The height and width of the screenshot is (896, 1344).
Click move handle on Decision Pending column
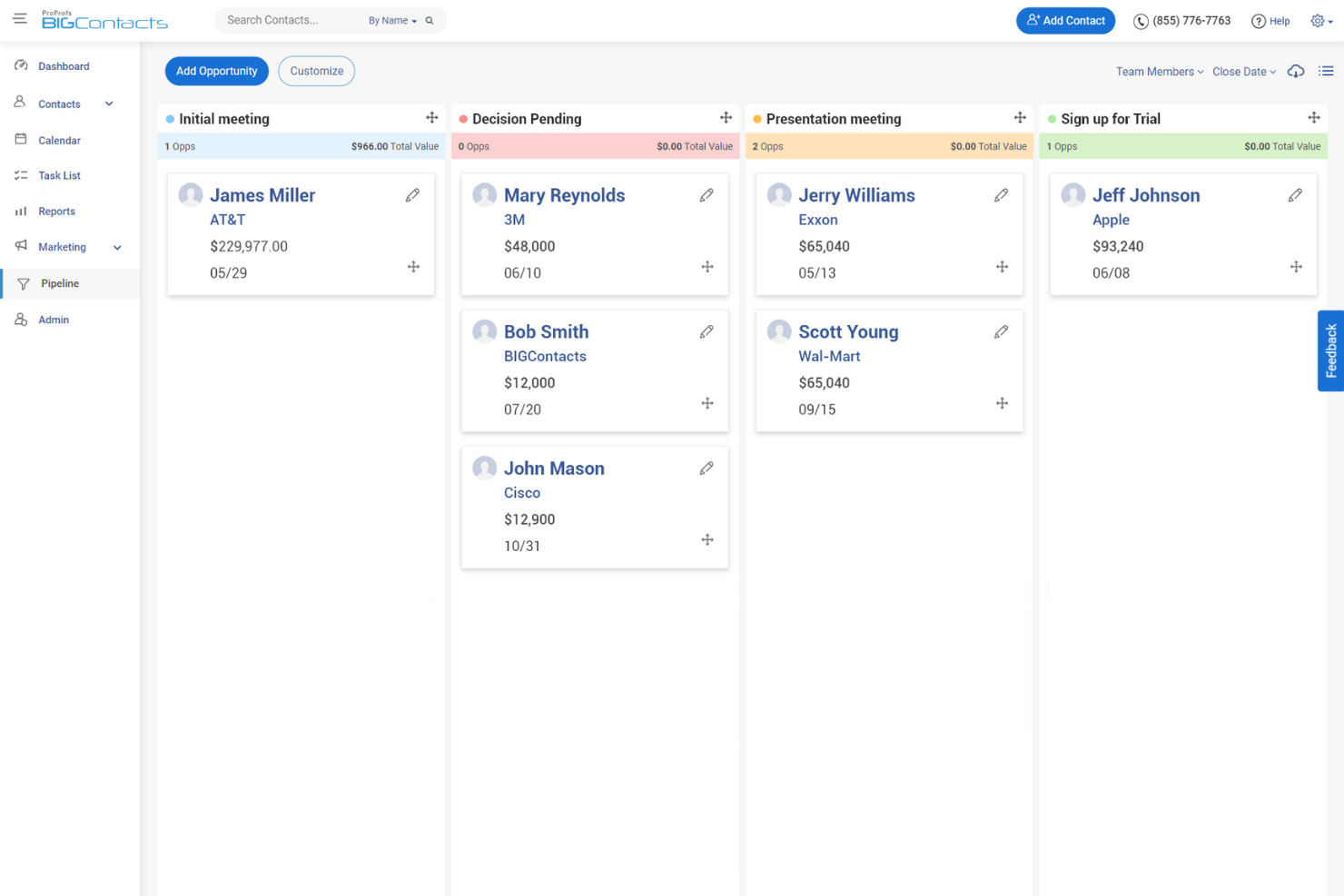point(726,118)
